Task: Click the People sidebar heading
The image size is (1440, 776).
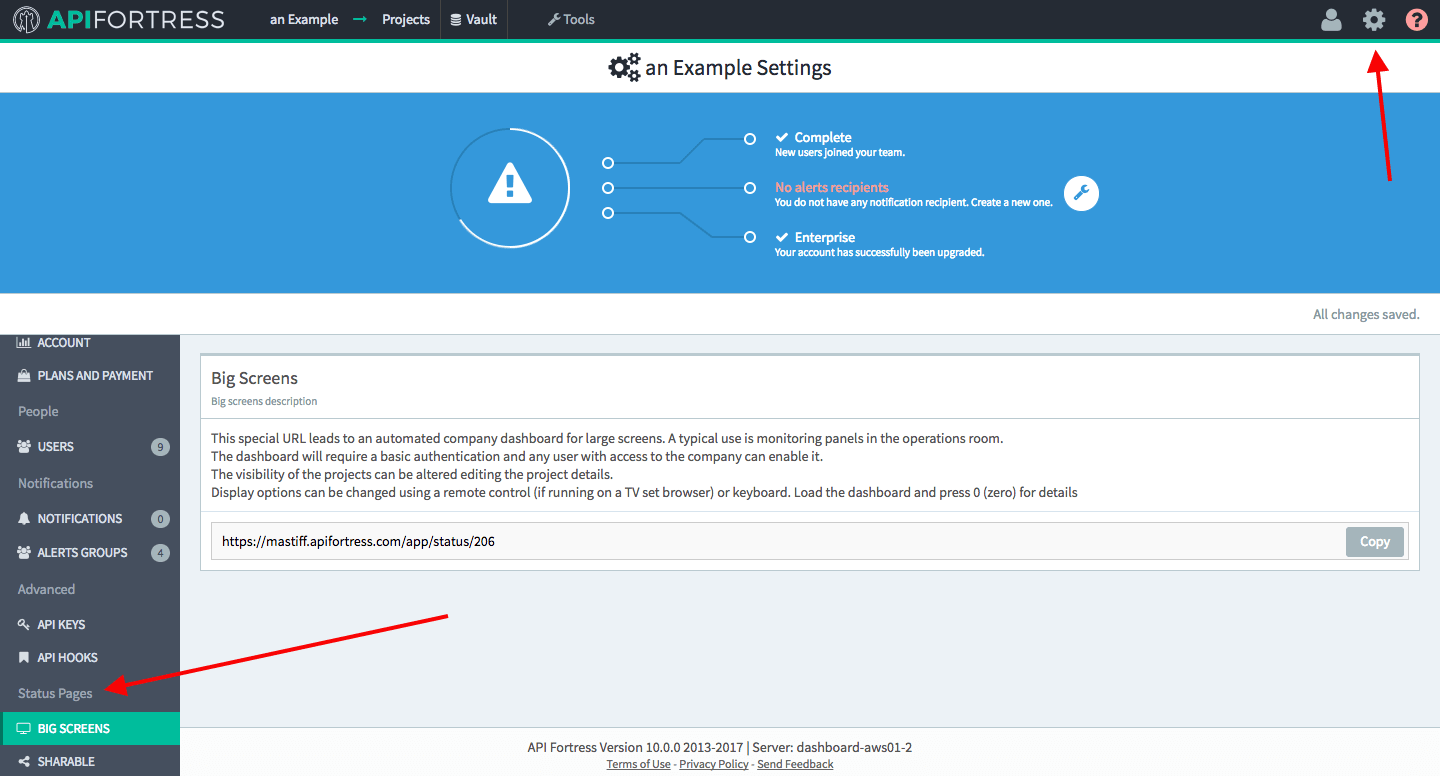Action: point(38,411)
